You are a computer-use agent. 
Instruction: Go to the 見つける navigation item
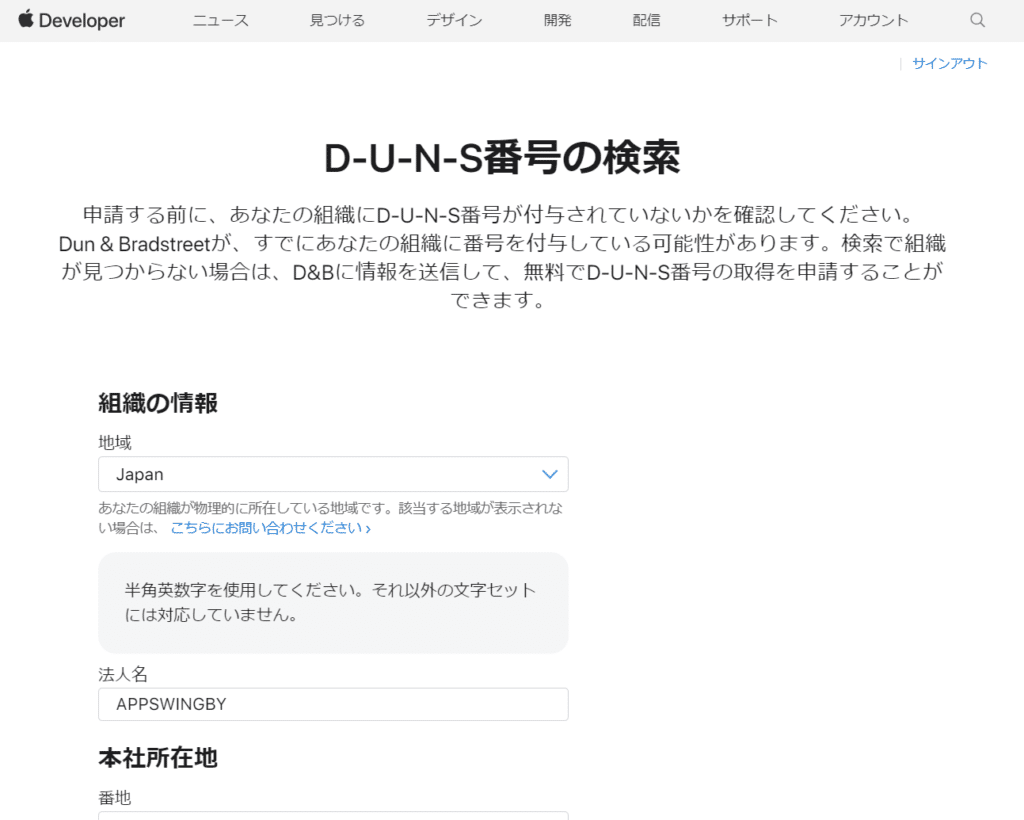337,20
